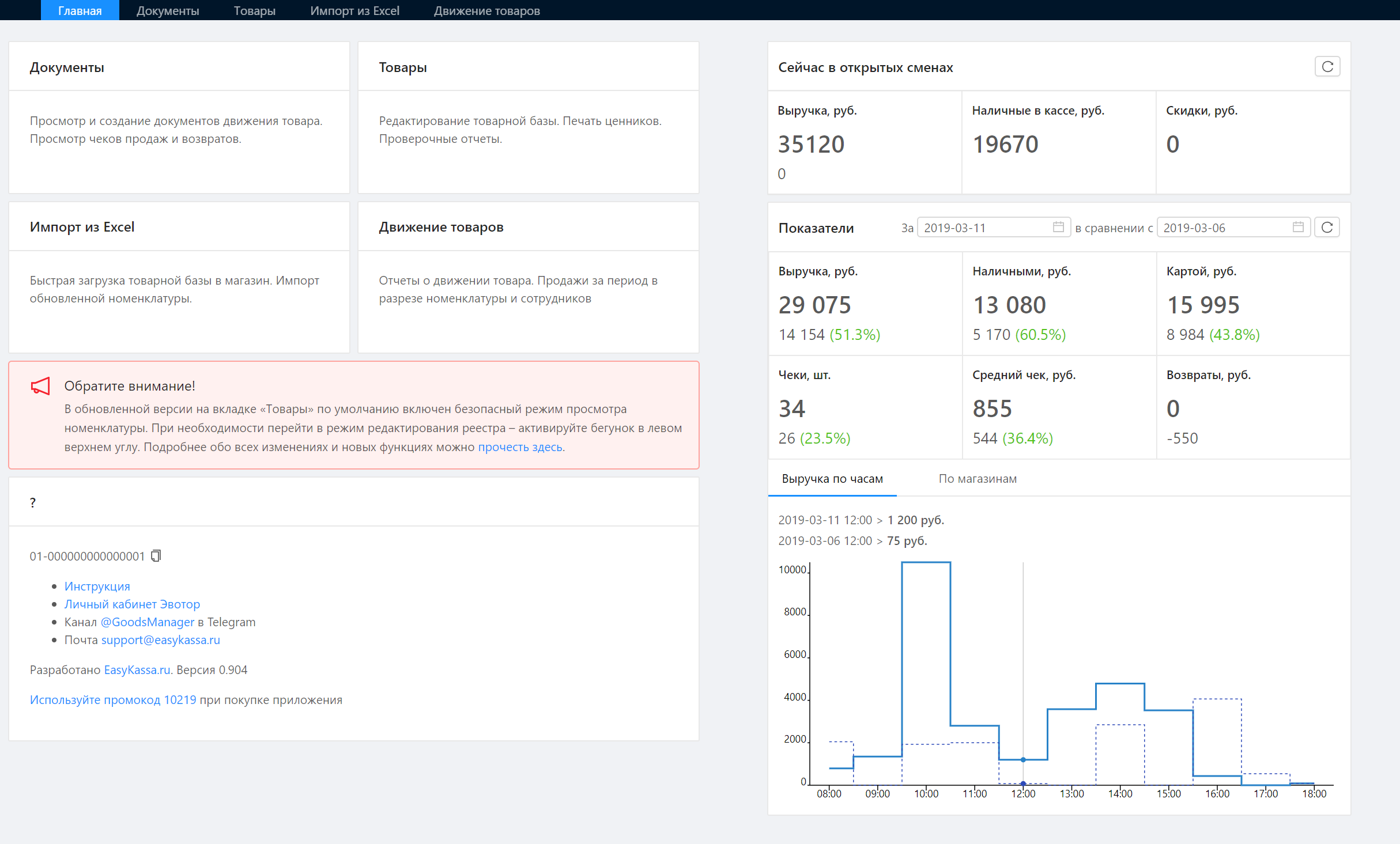Go to Товары in top menu
The width and height of the screenshot is (1400, 844).
[x=255, y=10]
